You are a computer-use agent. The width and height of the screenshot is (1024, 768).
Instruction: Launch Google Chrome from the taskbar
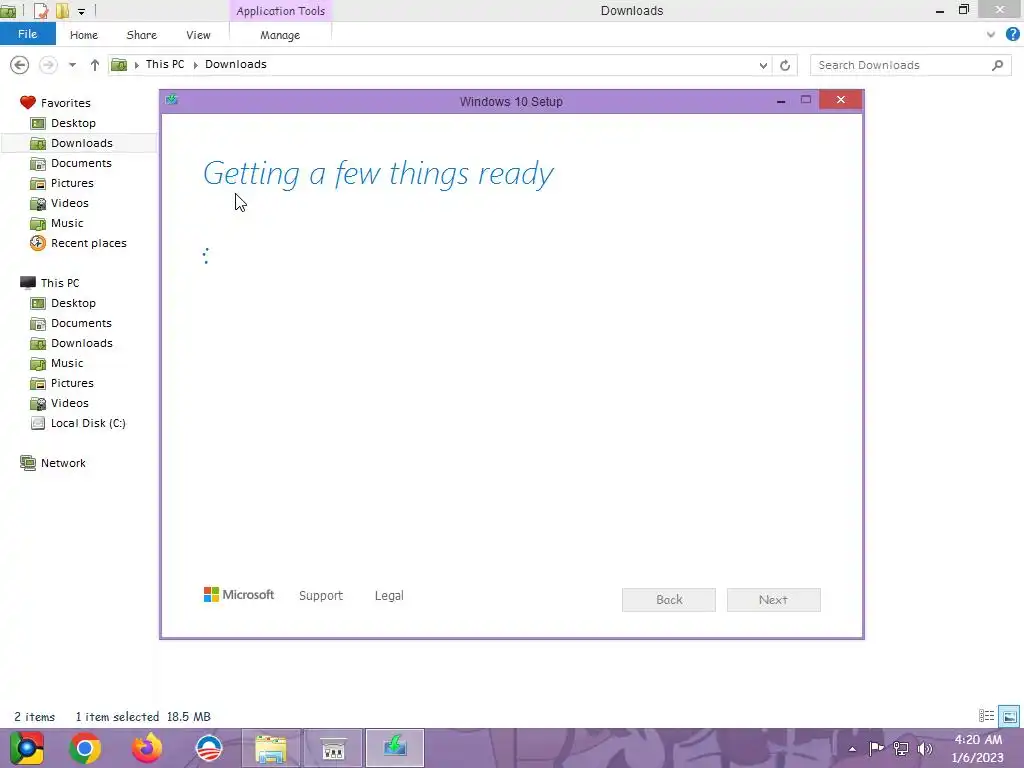click(x=85, y=748)
